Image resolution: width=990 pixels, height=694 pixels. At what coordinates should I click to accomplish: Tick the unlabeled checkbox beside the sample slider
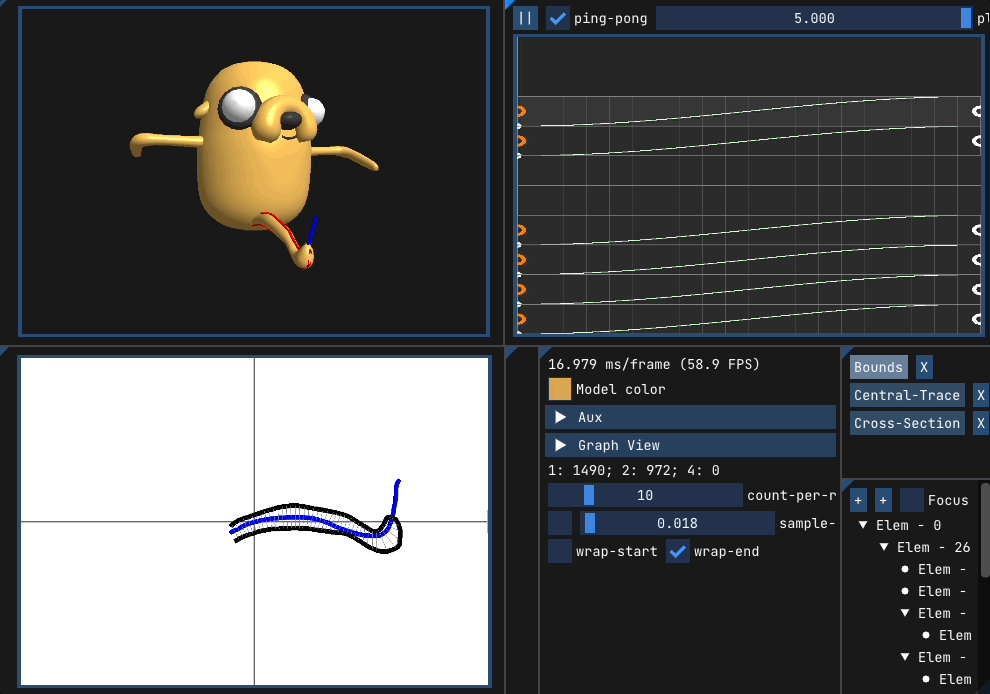pyautogui.click(x=559, y=523)
